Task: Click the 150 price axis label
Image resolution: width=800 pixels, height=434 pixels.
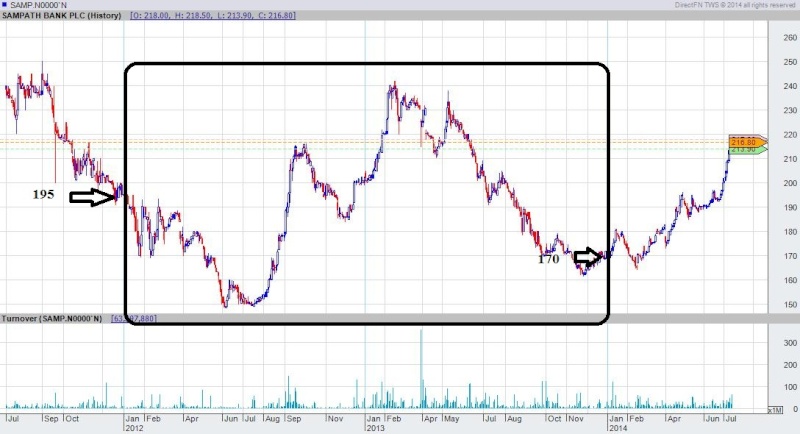Action: tap(790, 304)
